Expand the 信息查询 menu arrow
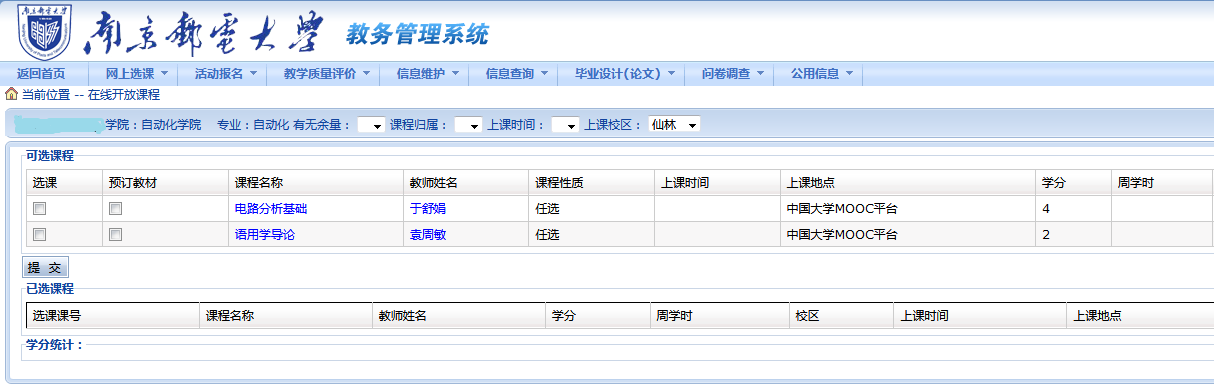The height and width of the screenshot is (384, 1214). coord(544,73)
